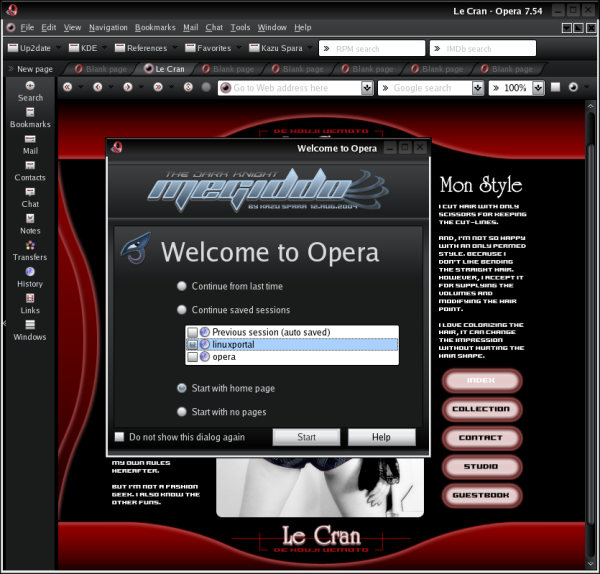Image resolution: width=600 pixels, height=574 pixels.
Task: Check the Previous session (auto saved) box
Action: 192,332
